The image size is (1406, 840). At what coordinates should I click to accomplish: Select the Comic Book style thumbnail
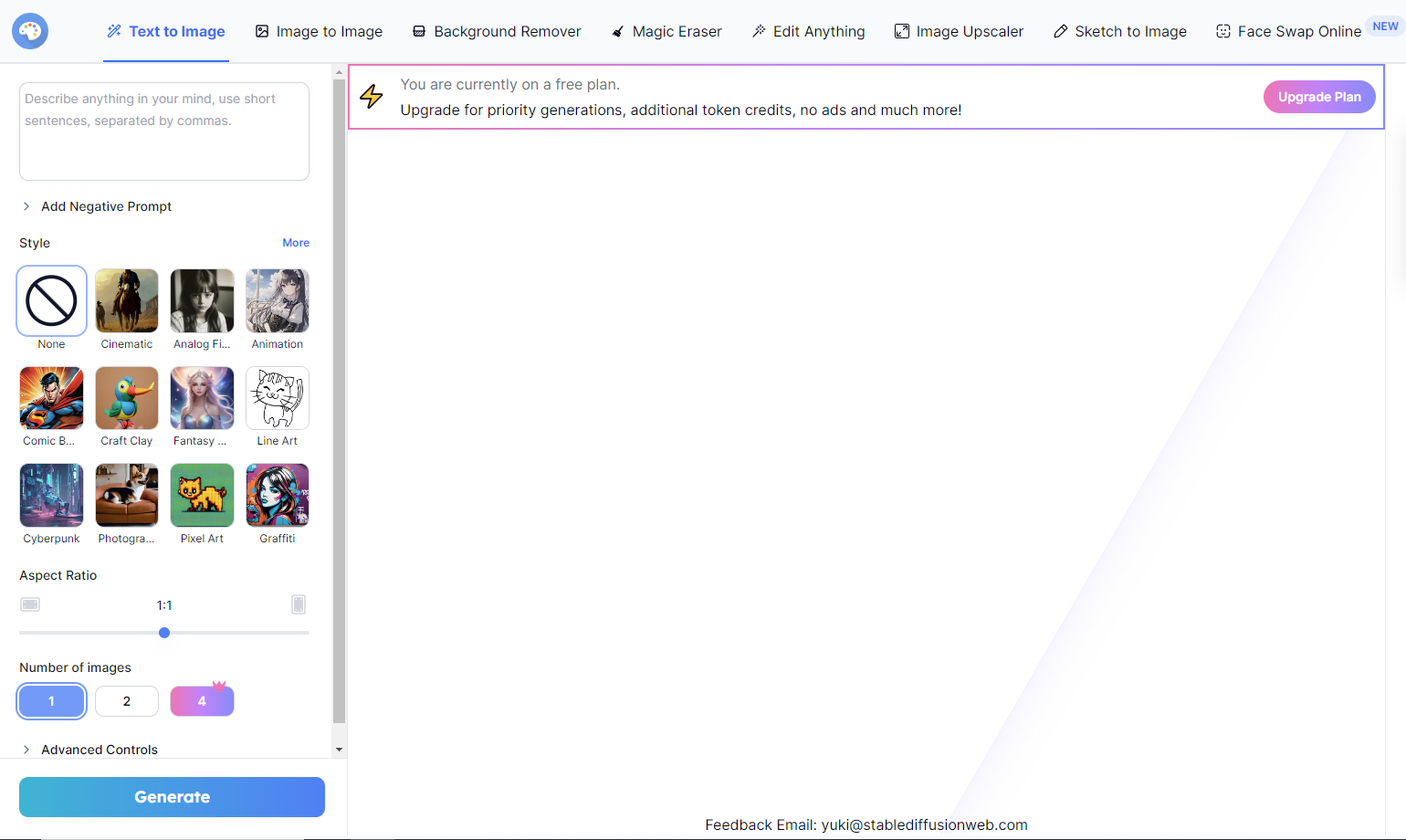pos(51,398)
